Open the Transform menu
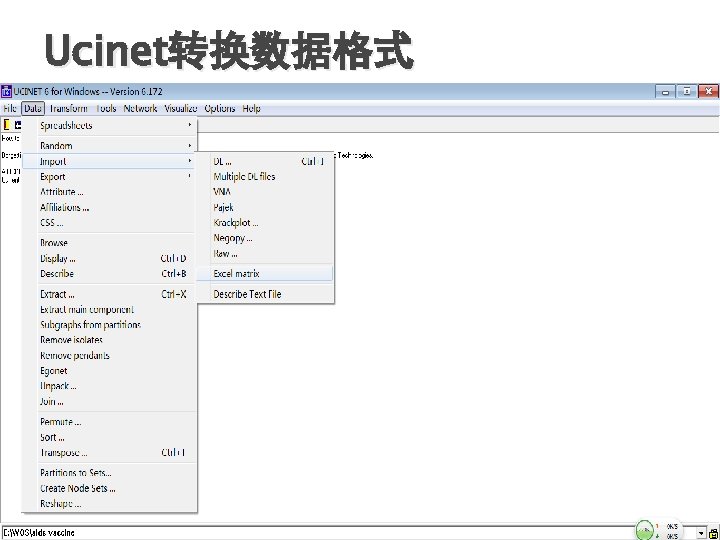The image size is (720, 540). coord(68,108)
